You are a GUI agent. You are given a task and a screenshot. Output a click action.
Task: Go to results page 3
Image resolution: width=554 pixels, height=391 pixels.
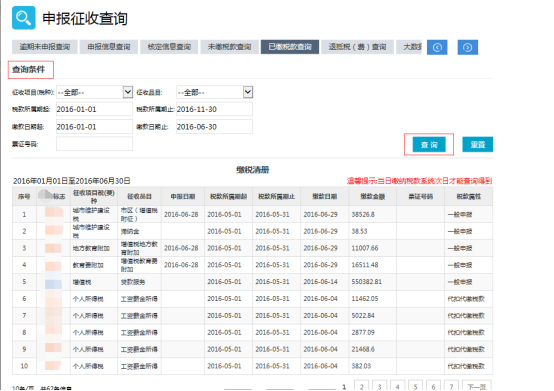(379, 386)
